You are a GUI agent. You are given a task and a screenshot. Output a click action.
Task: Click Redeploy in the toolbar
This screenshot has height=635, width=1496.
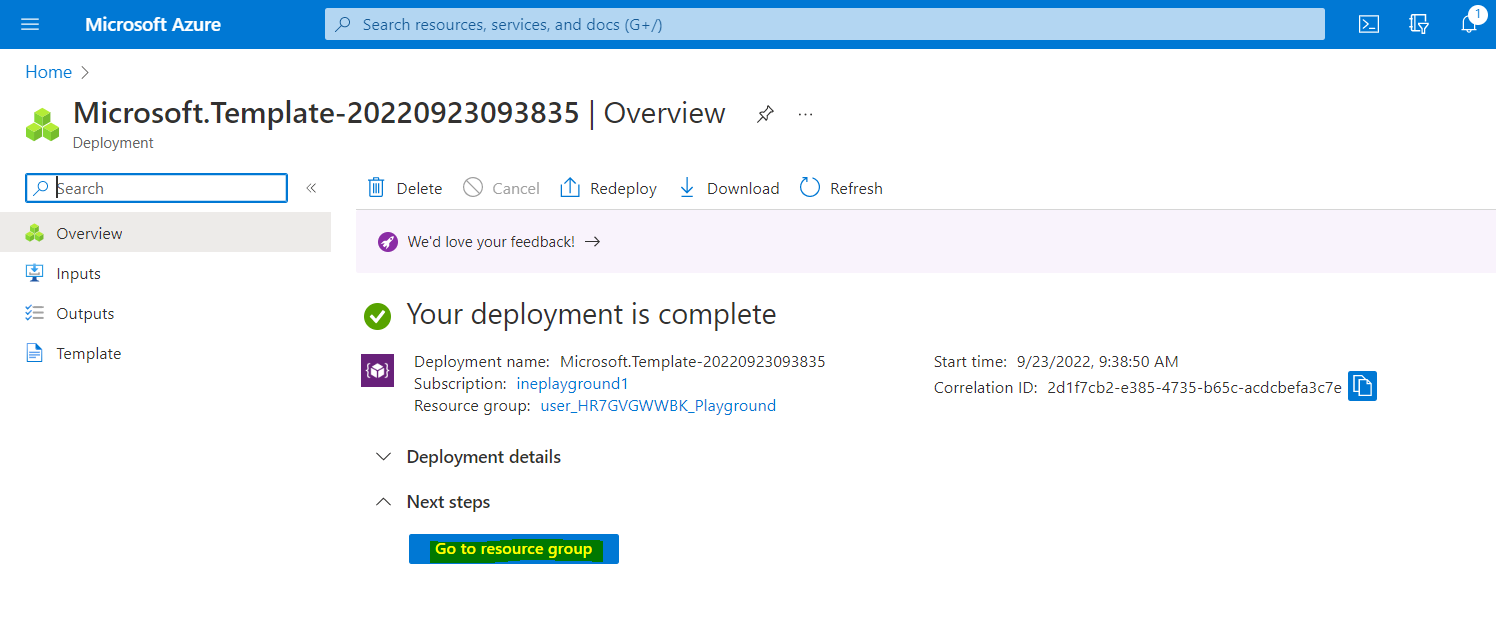608,188
